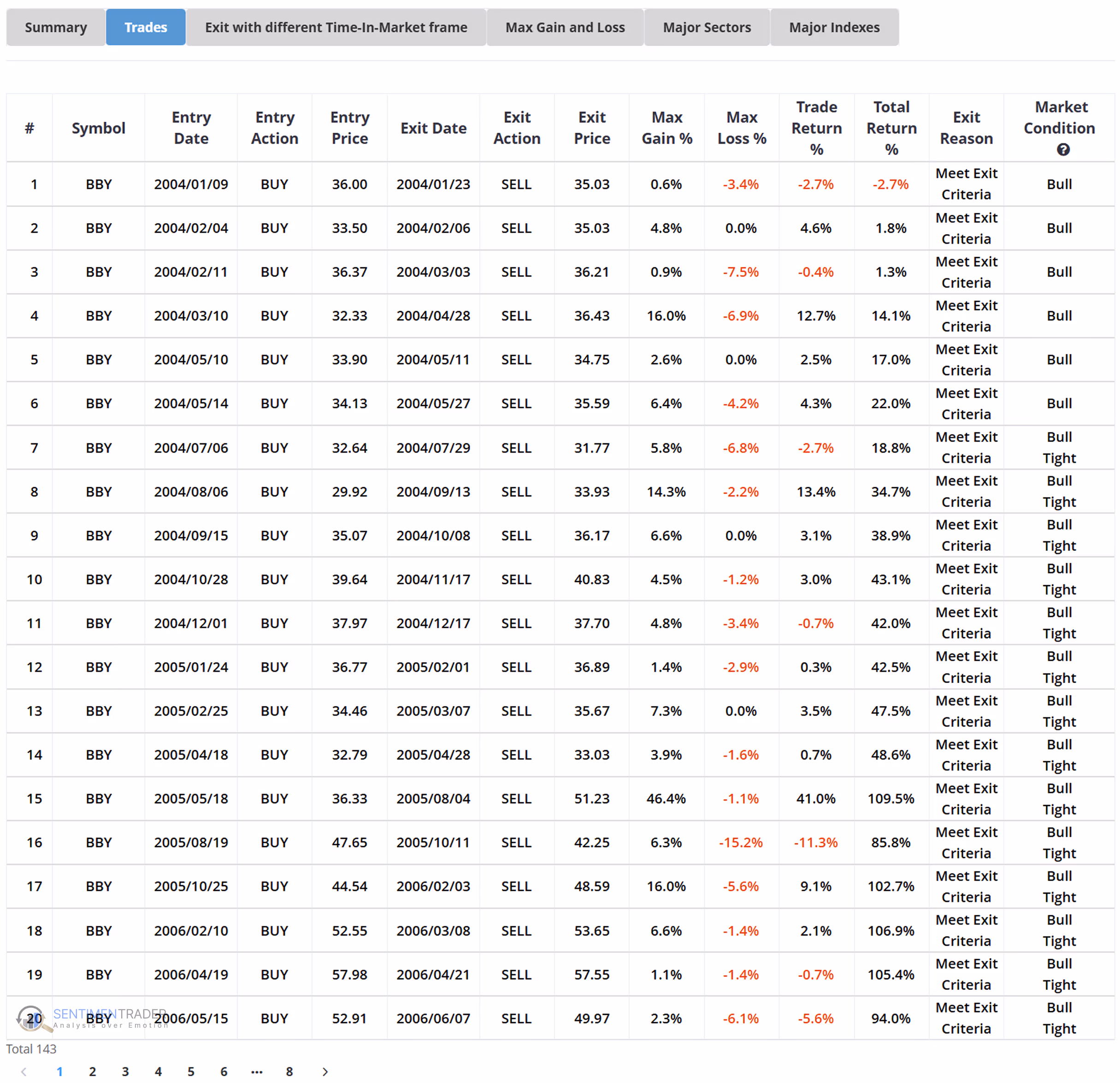Screen dimensions: 1120x1083
Task: Open the Major Indexes tab
Action: point(834,28)
